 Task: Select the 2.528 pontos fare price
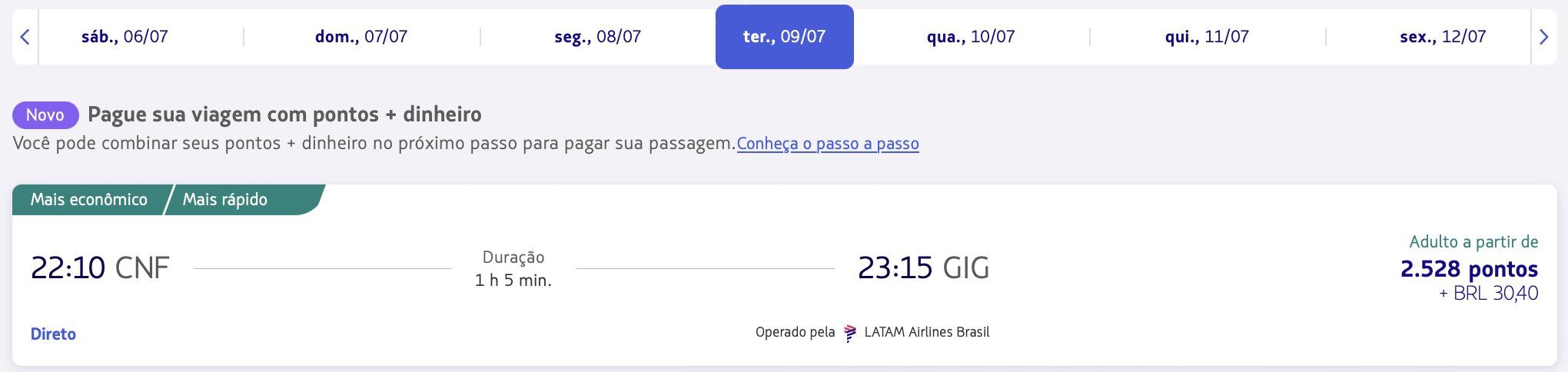point(1469,269)
